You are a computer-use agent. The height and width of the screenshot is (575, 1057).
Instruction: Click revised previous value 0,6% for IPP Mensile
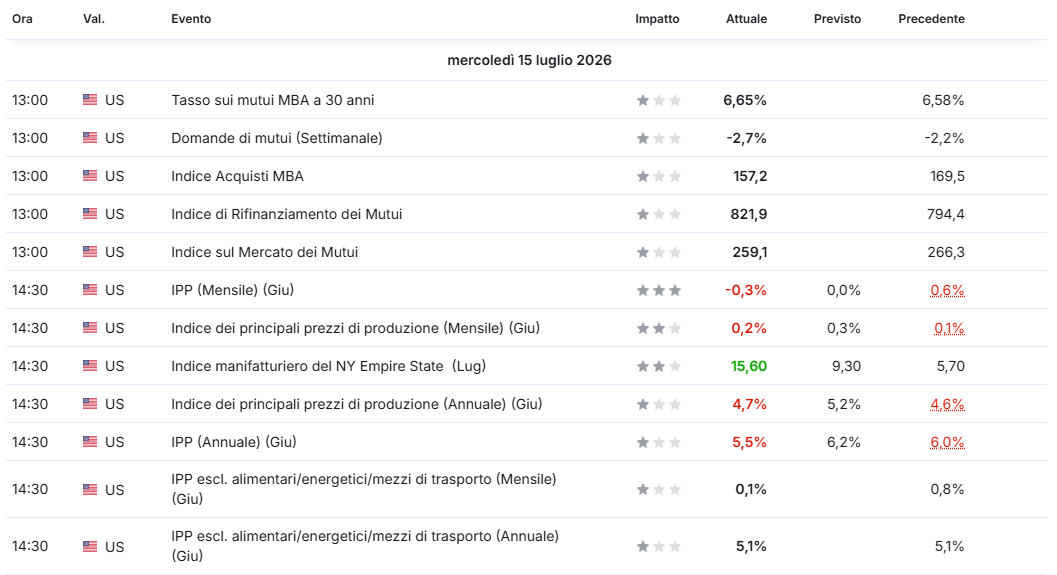[947, 291]
